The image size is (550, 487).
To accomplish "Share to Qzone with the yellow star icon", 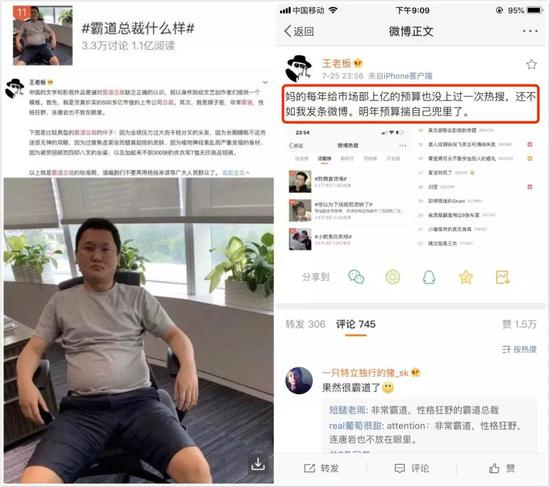I will coord(465,278).
